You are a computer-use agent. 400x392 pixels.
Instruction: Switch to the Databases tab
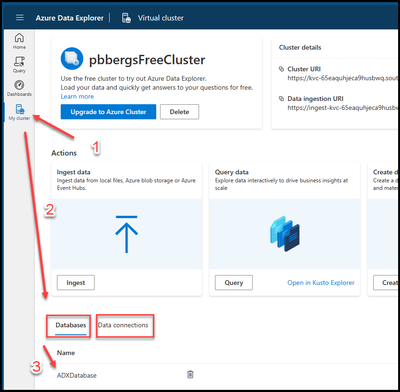click(71, 325)
